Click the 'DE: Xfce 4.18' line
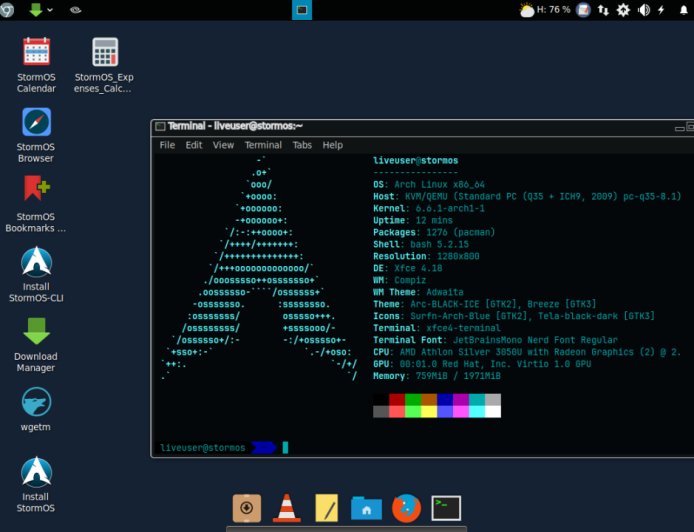This screenshot has height=532, width=694. click(x=408, y=268)
